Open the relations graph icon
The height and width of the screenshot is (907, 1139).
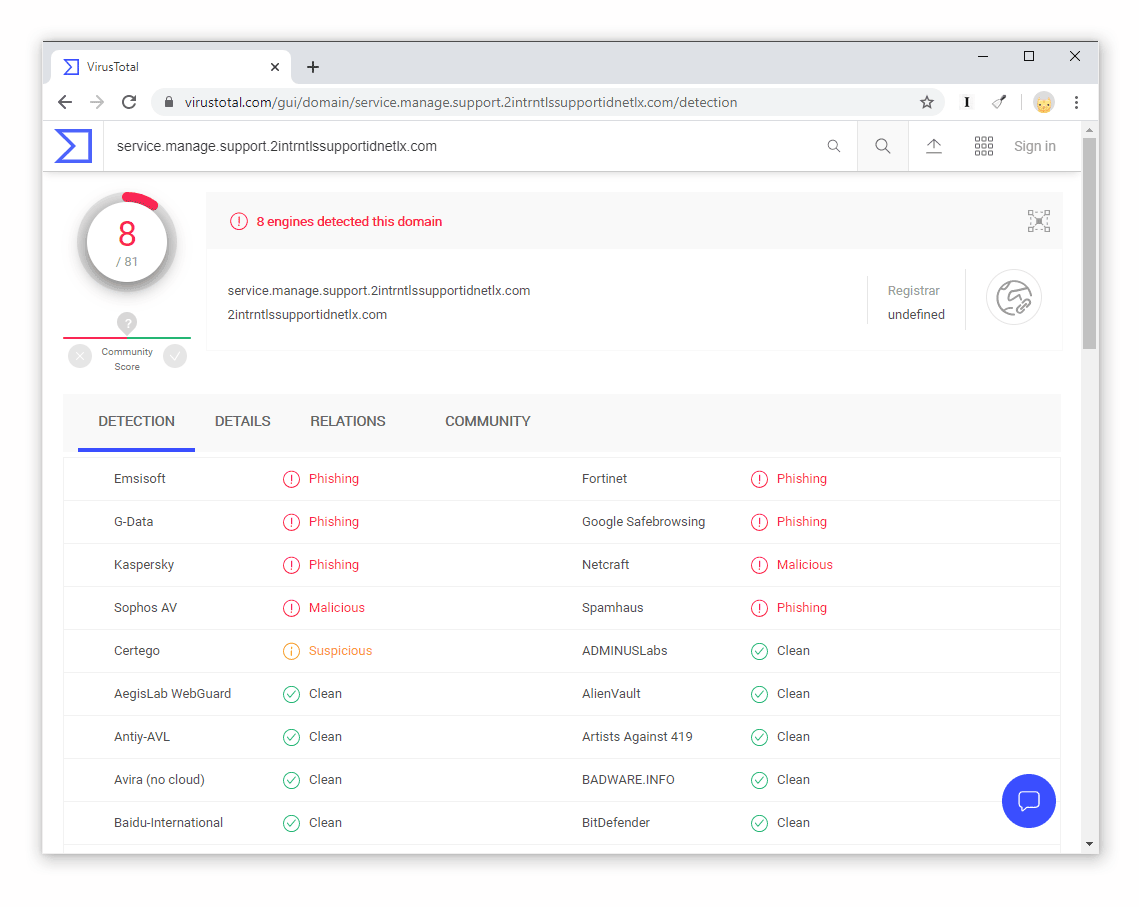[x=1039, y=221]
